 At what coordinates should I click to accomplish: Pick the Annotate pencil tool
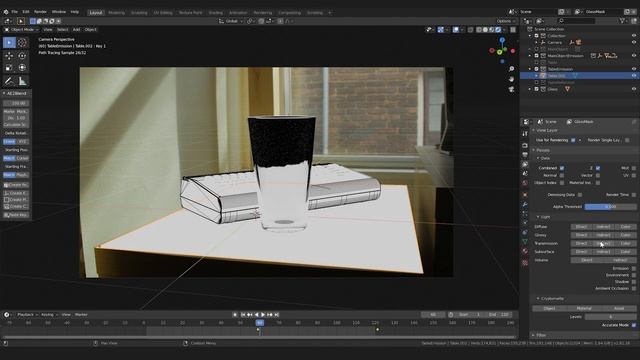9,81
